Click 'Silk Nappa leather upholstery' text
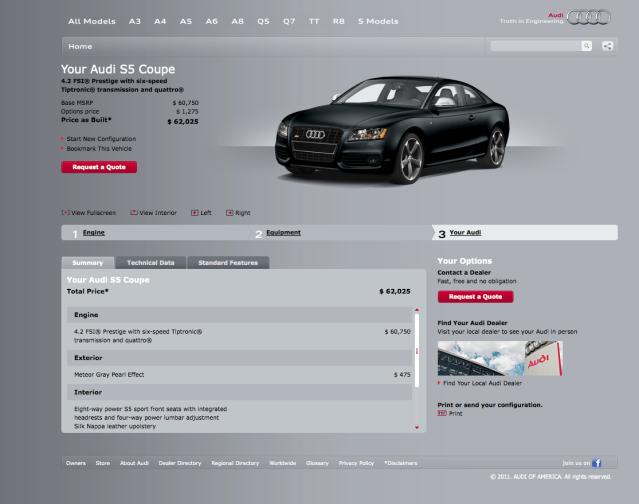The height and width of the screenshot is (504, 639). (x=115, y=426)
